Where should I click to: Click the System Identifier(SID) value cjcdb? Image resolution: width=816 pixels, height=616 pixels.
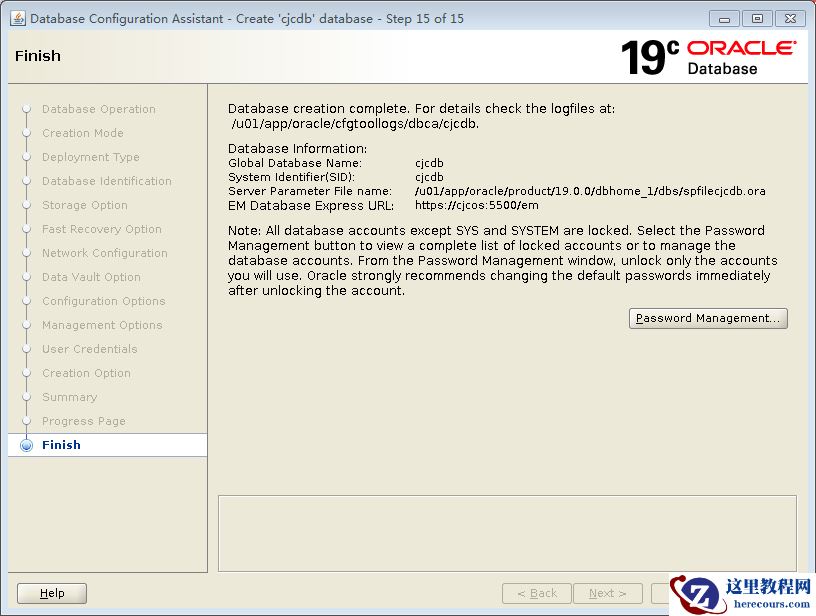pos(429,177)
